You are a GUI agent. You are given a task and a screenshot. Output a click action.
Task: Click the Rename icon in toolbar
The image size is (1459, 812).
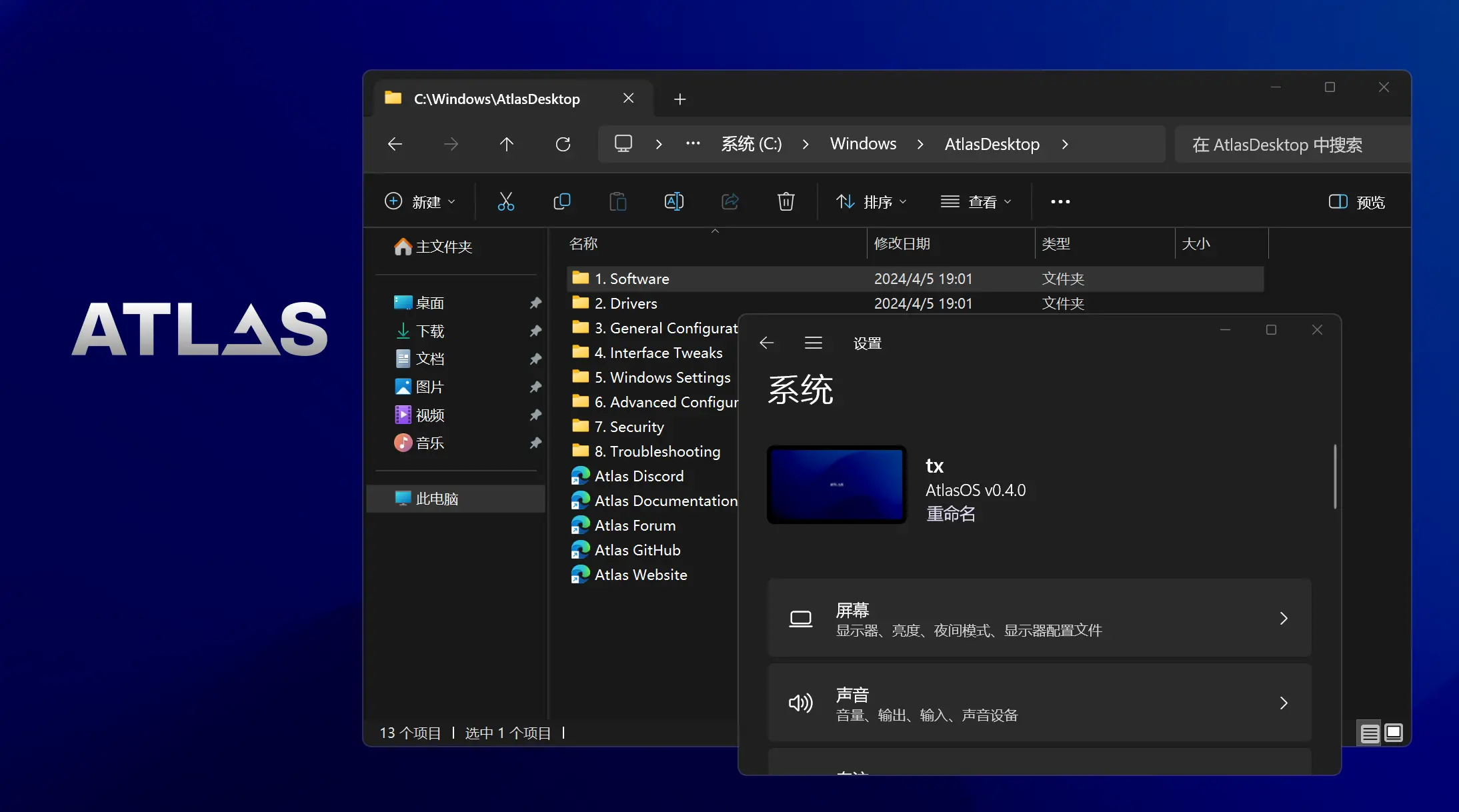tap(674, 201)
